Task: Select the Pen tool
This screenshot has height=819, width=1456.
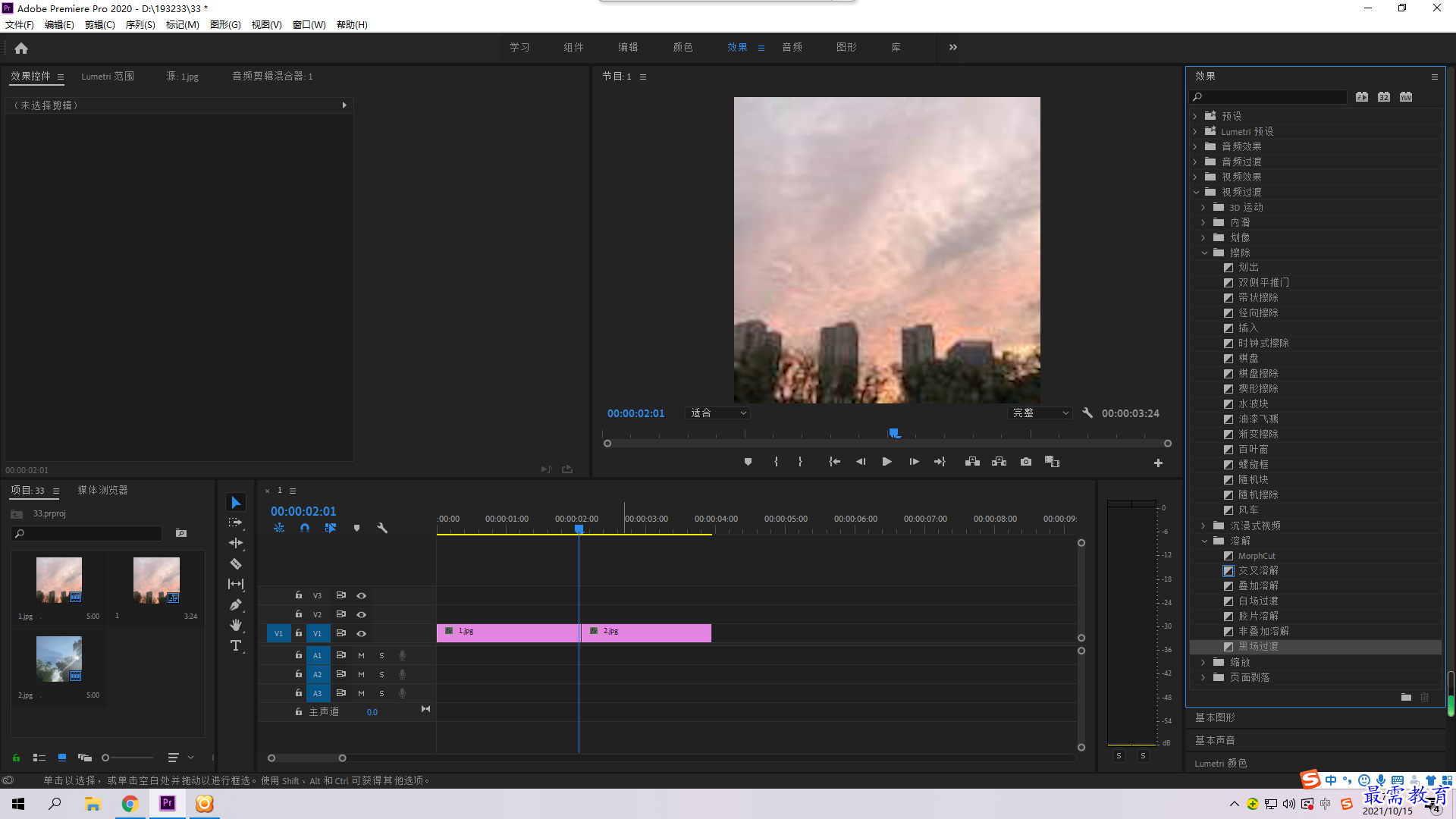Action: (x=236, y=604)
